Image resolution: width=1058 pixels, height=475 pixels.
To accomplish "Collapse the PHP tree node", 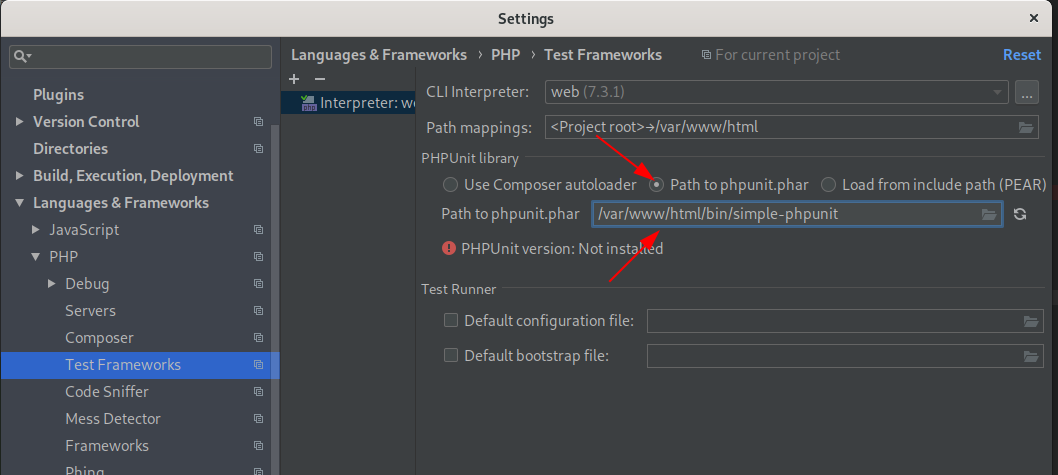I will [36, 256].
